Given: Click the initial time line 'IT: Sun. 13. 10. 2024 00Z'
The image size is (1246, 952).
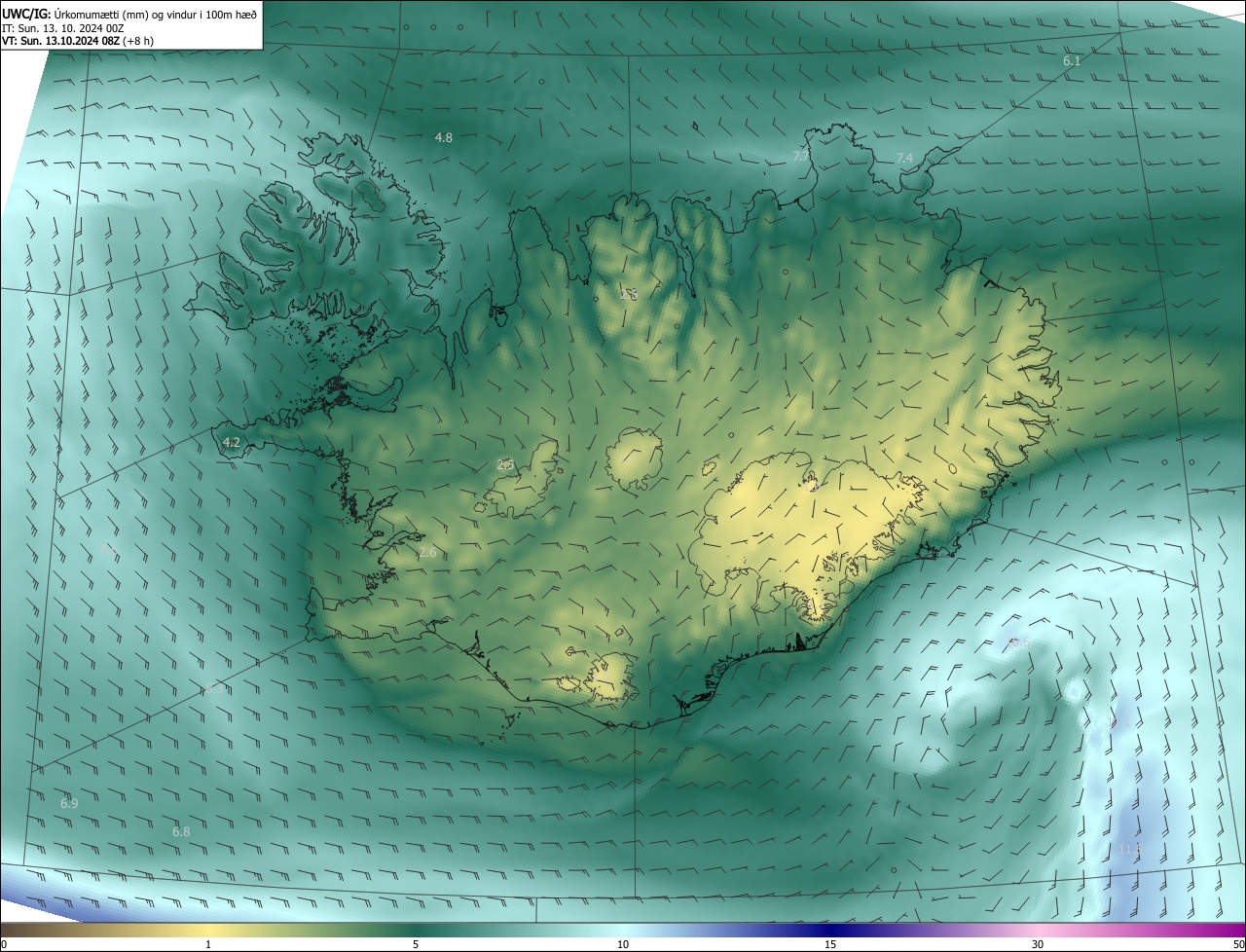Looking at the screenshot, I should pyautogui.click(x=62, y=27).
